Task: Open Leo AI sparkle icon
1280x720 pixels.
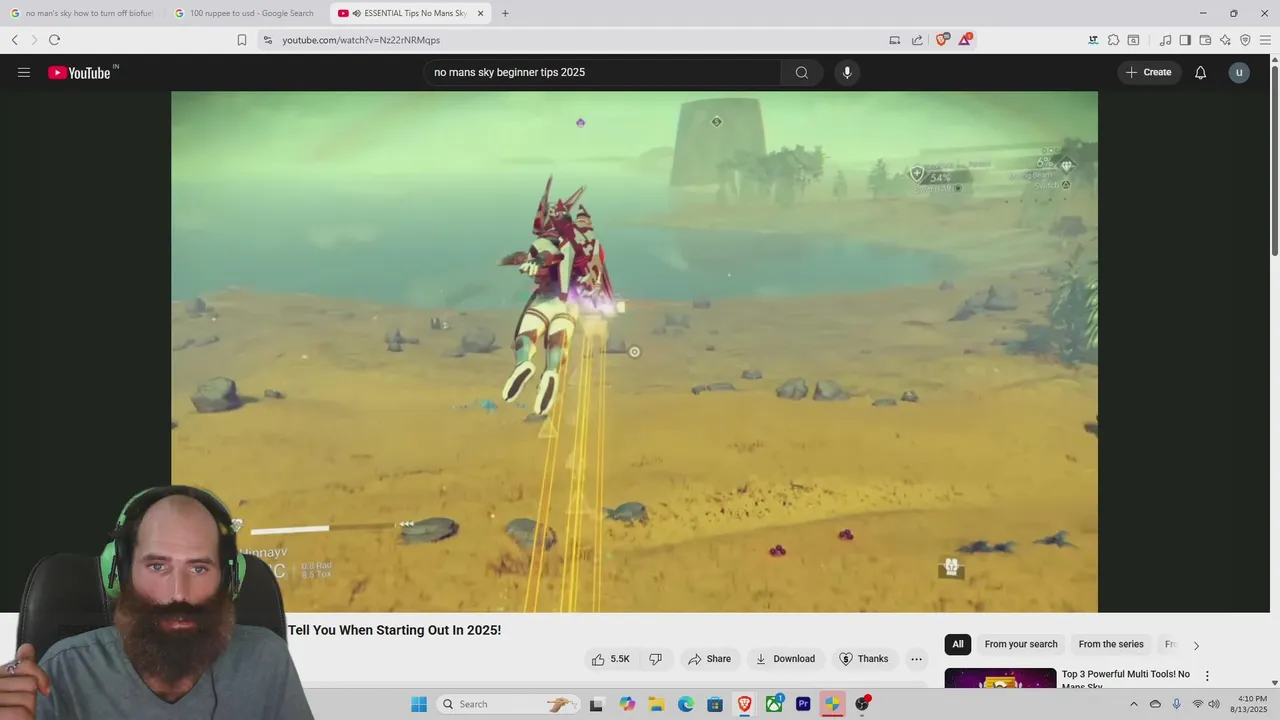Action: click(1225, 40)
